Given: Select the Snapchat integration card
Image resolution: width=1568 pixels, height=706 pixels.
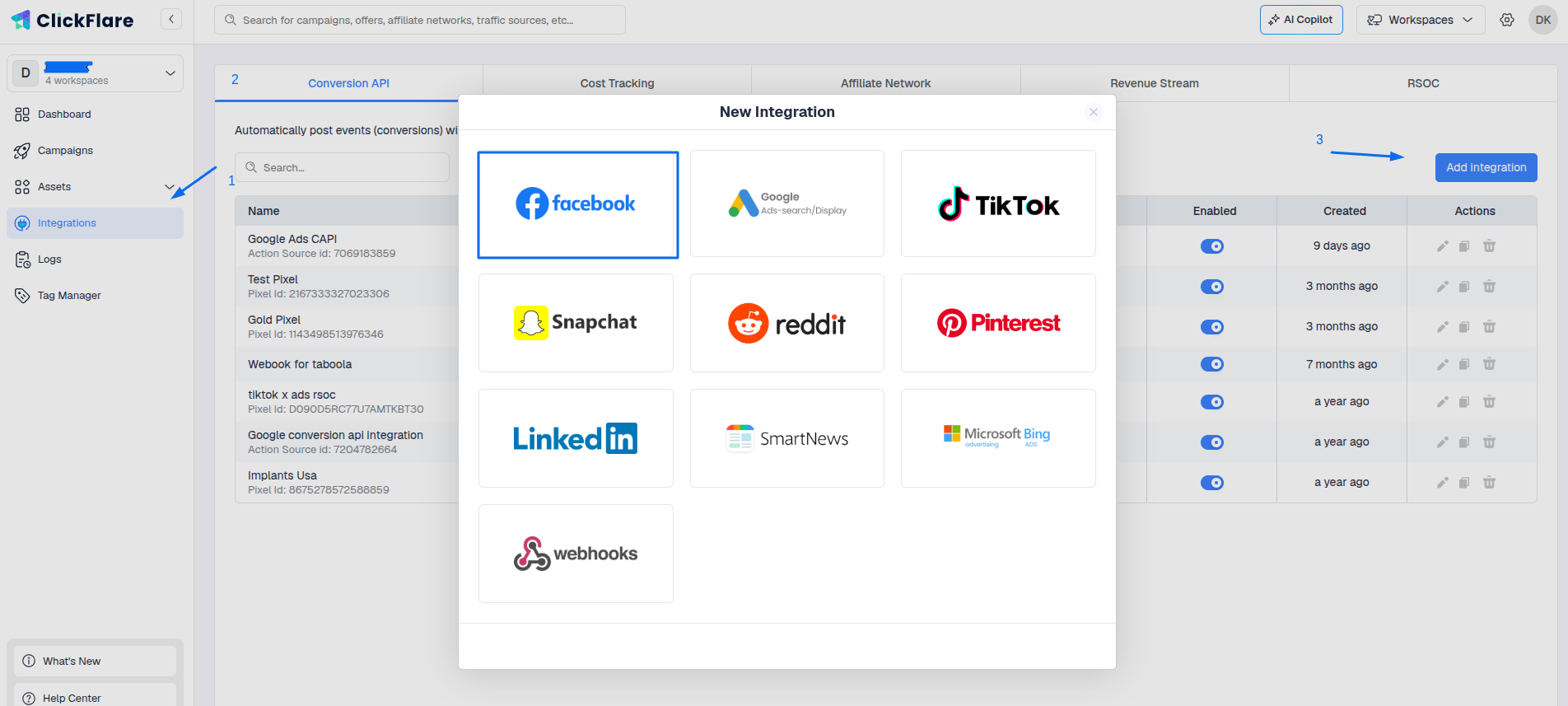Looking at the screenshot, I should (x=576, y=323).
